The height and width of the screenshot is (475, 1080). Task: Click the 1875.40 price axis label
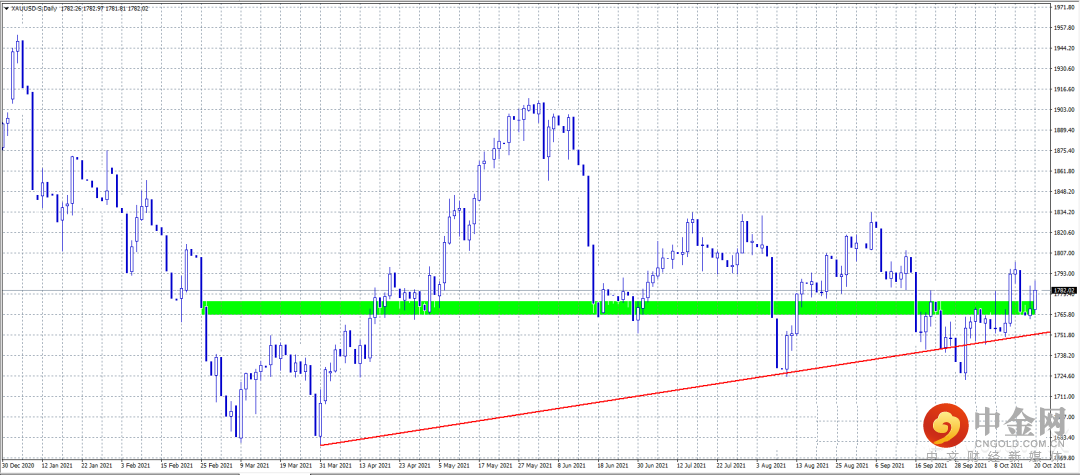pos(1065,151)
